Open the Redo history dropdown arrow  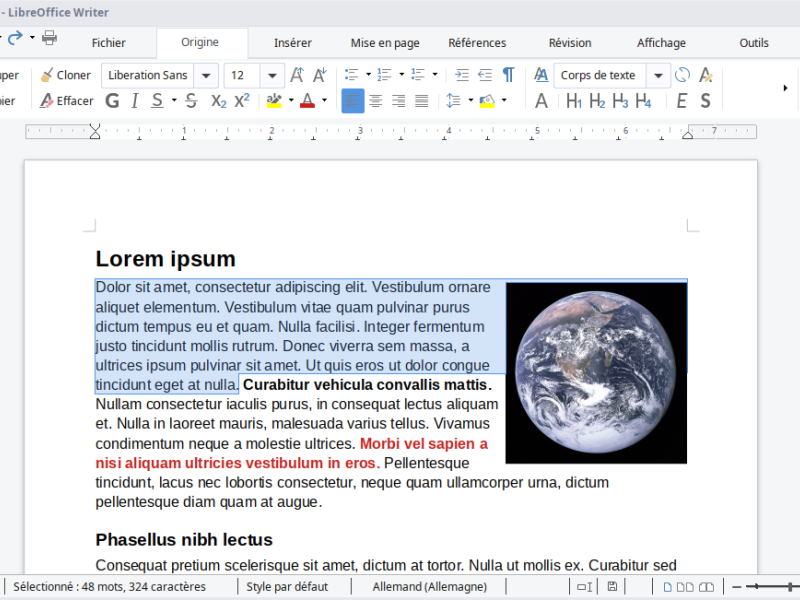click(x=32, y=38)
